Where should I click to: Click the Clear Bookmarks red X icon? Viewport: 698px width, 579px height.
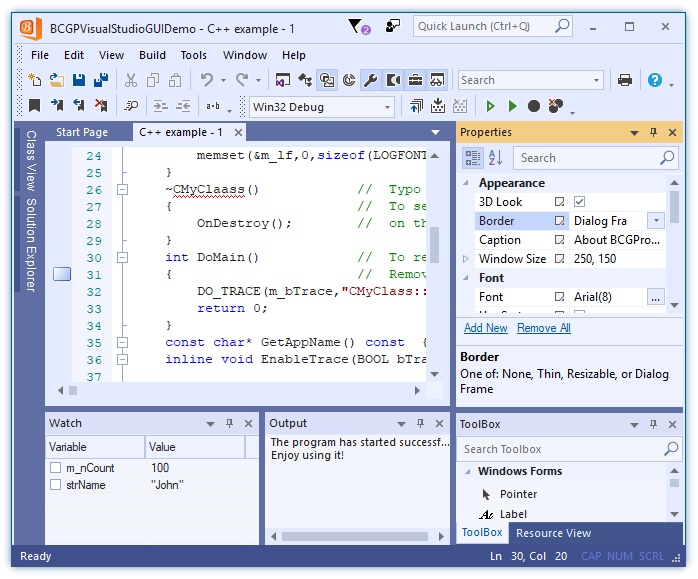pyautogui.click(x=101, y=106)
